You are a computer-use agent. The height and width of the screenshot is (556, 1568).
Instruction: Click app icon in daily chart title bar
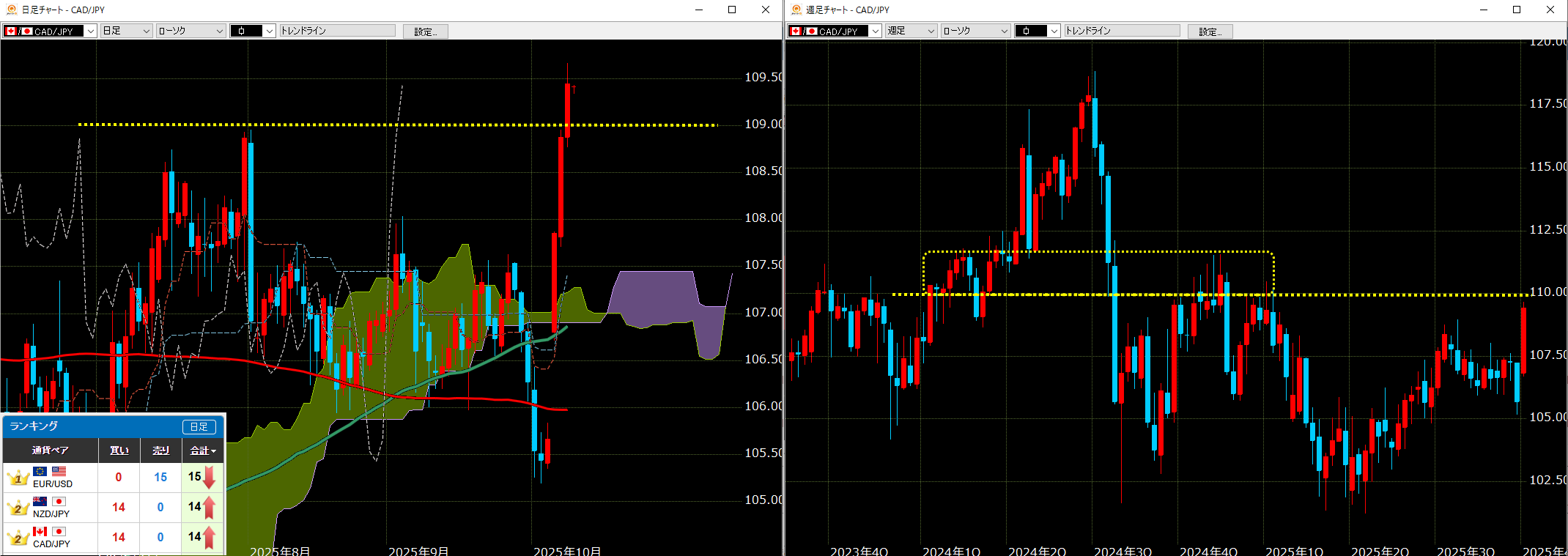click(12, 10)
